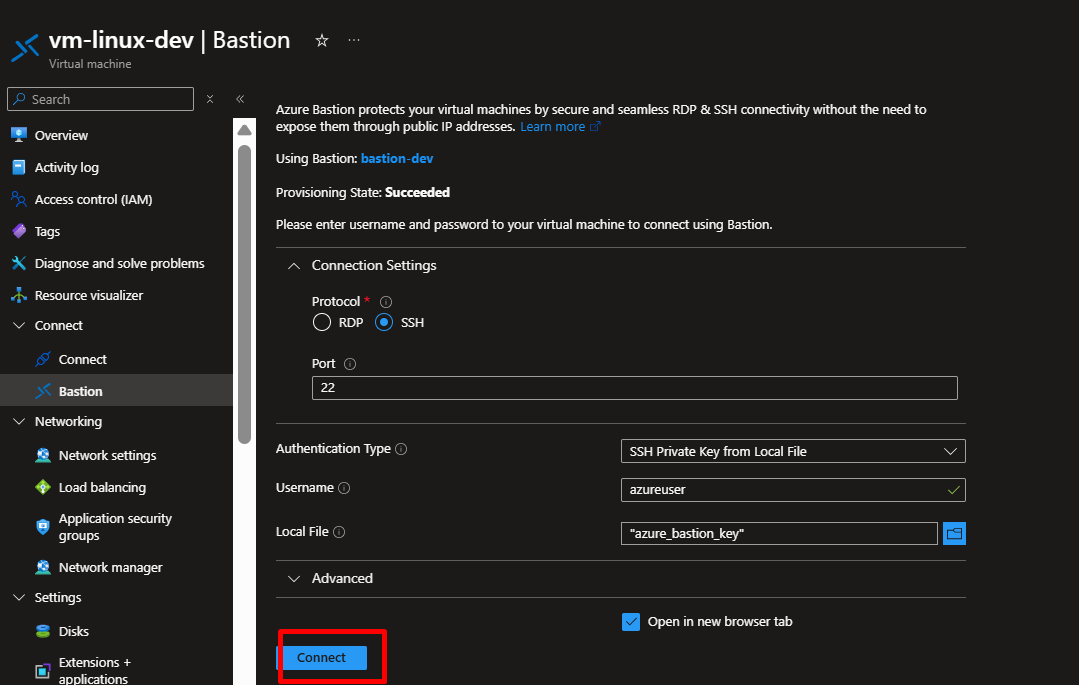Open the bastion-dev resource link
The height and width of the screenshot is (685, 1079).
(397, 159)
